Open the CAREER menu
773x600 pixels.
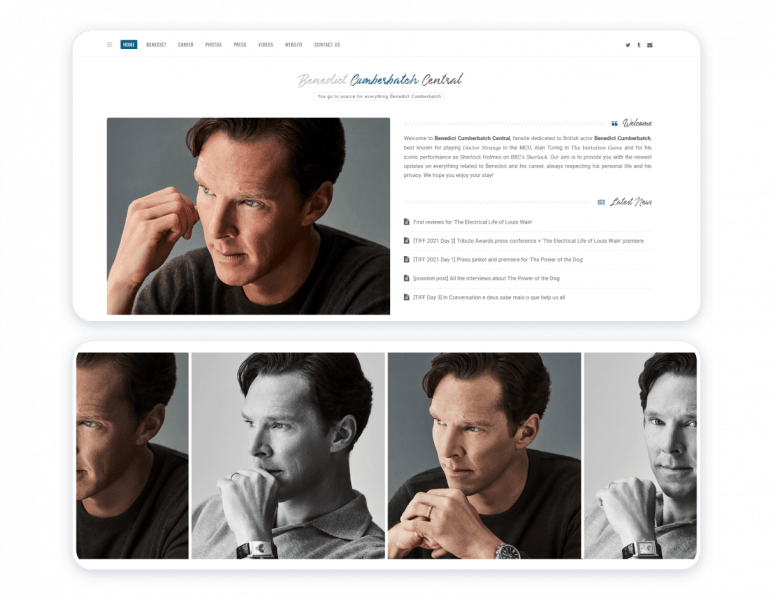pyautogui.click(x=185, y=44)
